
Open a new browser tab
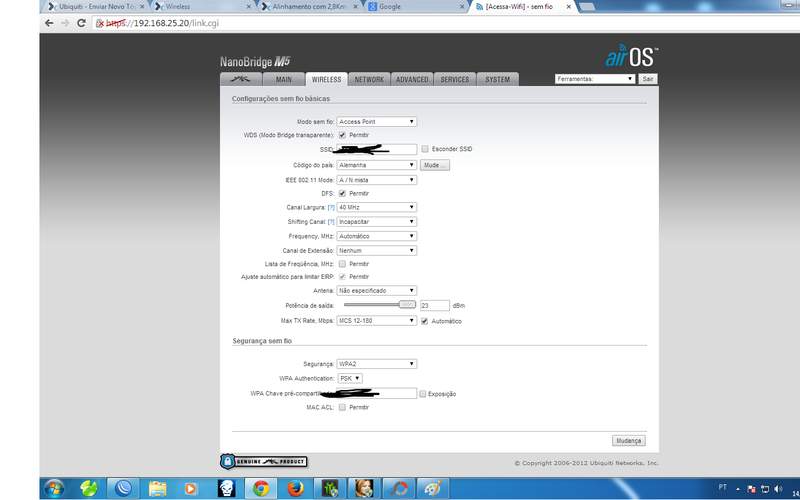click(587, 7)
